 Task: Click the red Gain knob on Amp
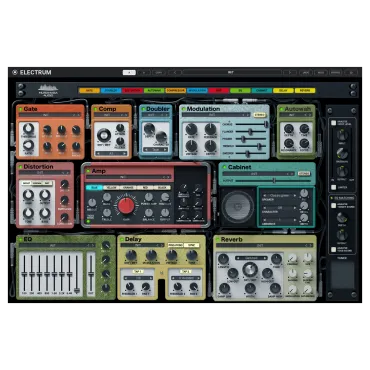click(126, 206)
